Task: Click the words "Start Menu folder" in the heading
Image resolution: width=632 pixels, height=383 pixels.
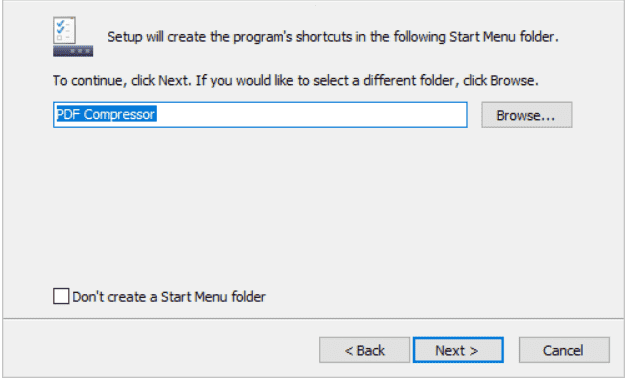Action: tap(504, 37)
